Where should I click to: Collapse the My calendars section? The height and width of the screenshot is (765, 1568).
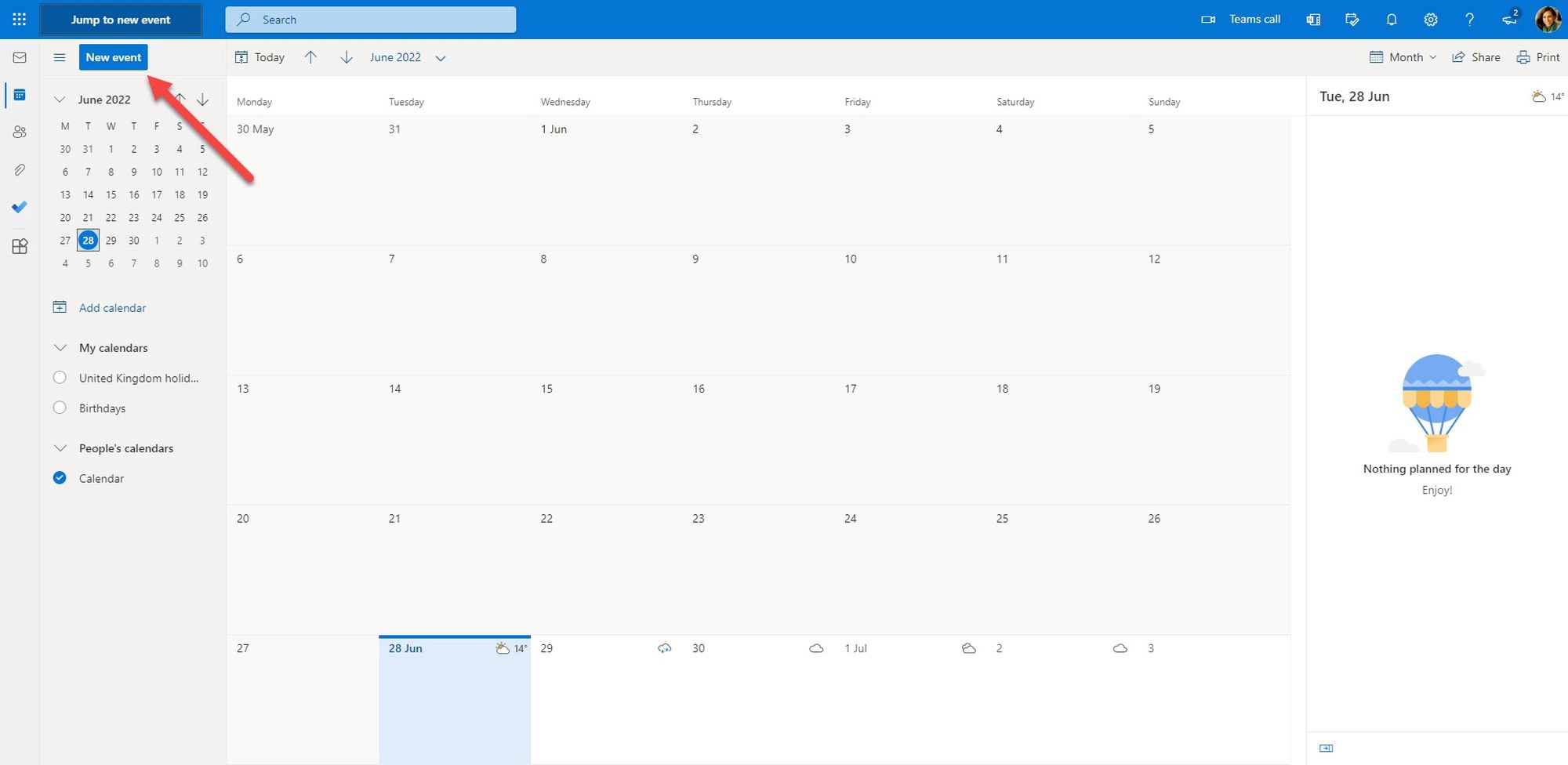60,347
